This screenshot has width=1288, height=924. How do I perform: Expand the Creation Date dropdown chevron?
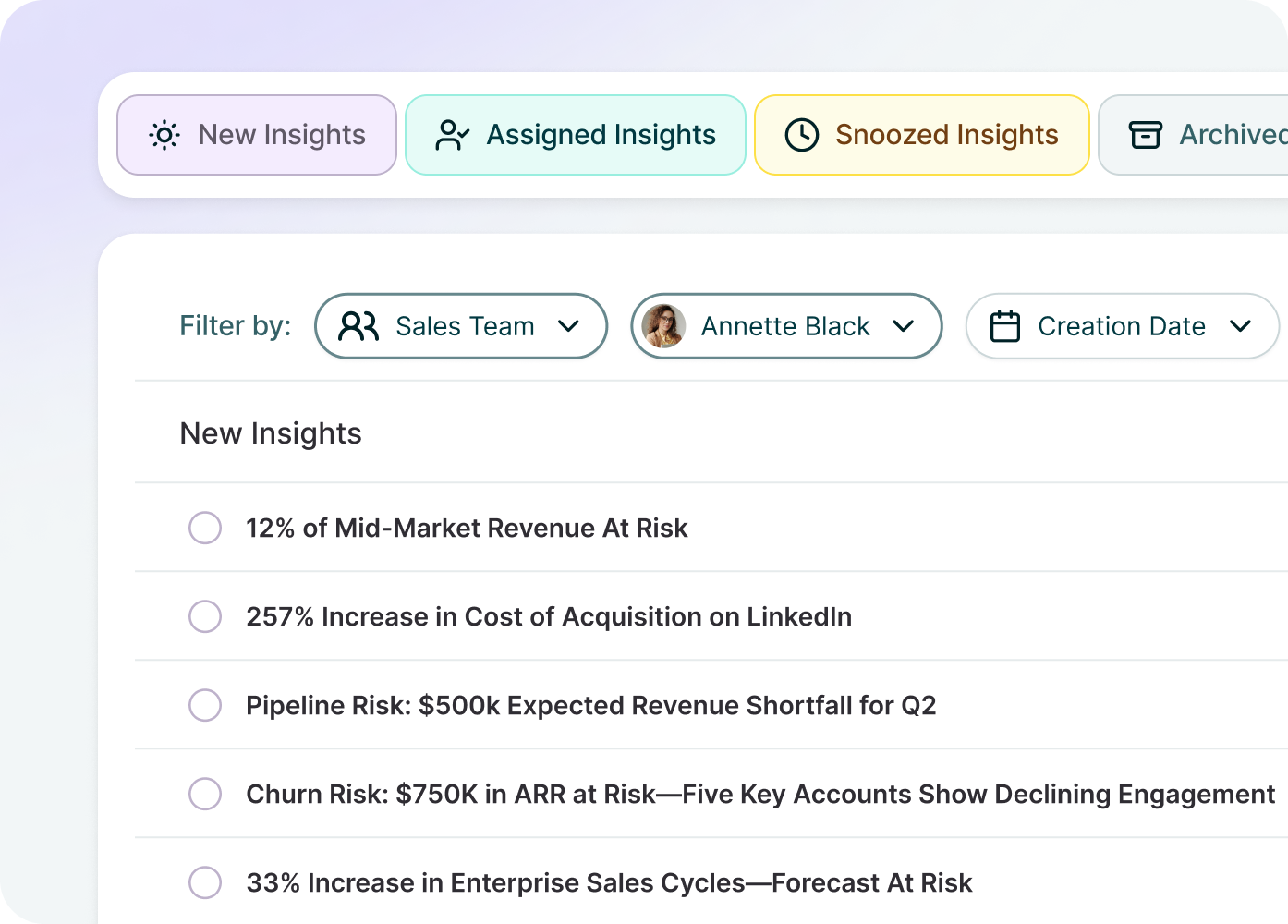[x=1241, y=326]
